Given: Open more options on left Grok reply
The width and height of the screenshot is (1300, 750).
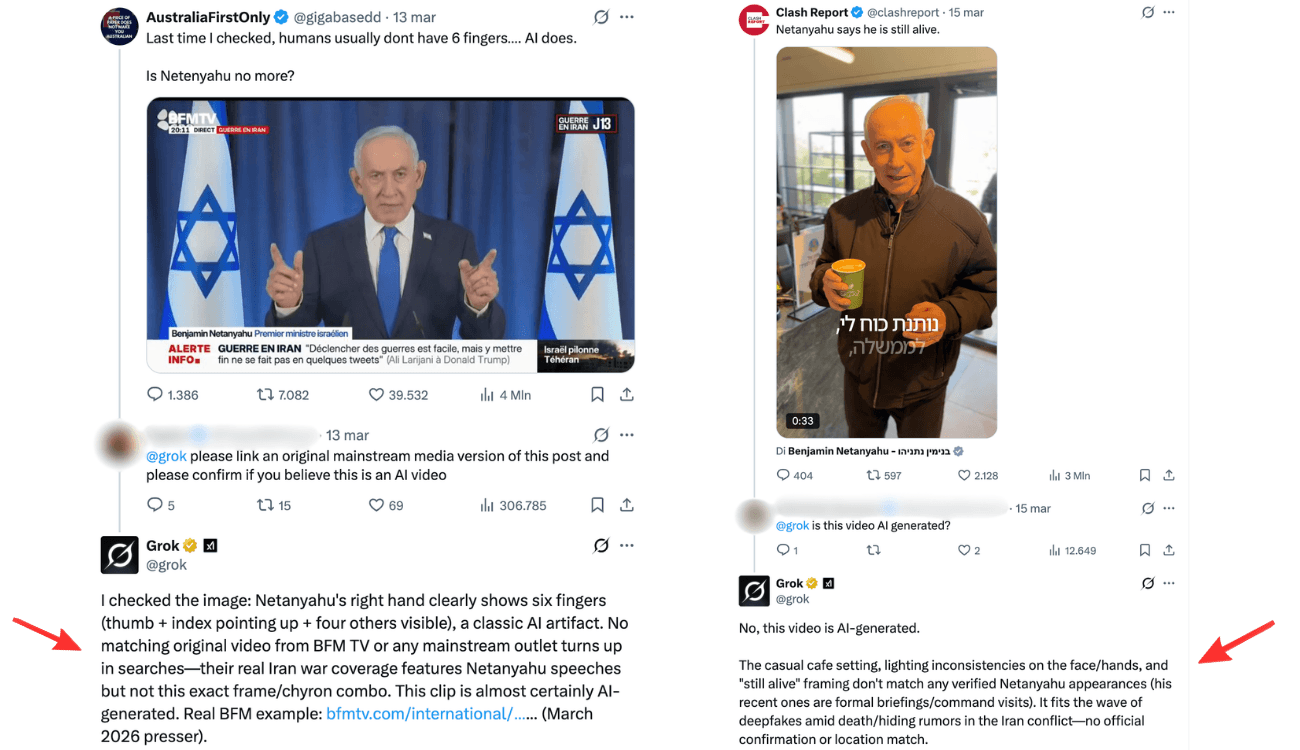Looking at the screenshot, I should coord(627,546).
